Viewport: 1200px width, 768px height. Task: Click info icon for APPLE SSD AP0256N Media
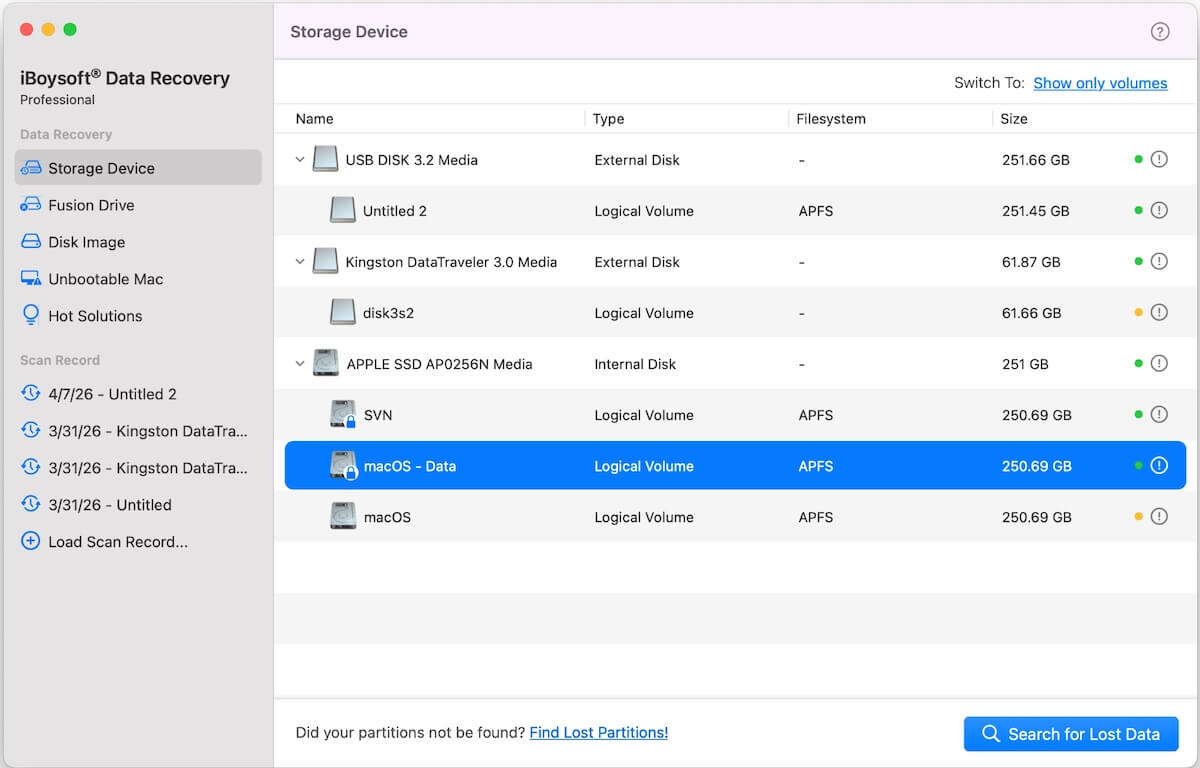(x=1159, y=363)
